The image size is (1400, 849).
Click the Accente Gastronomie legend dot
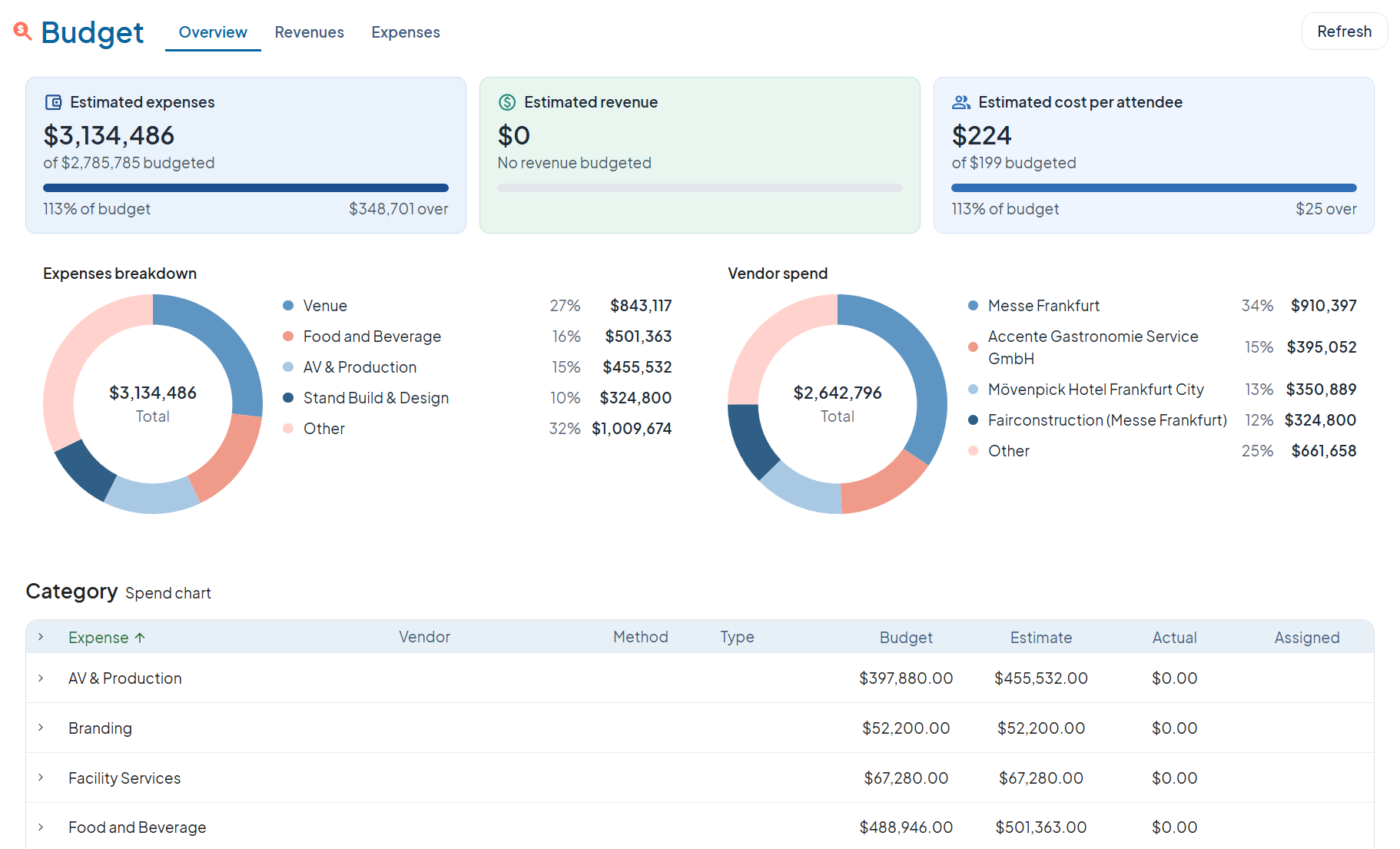(x=973, y=347)
